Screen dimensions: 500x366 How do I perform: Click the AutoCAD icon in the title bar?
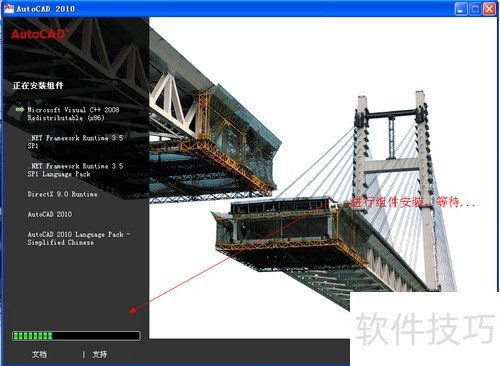(9, 8)
